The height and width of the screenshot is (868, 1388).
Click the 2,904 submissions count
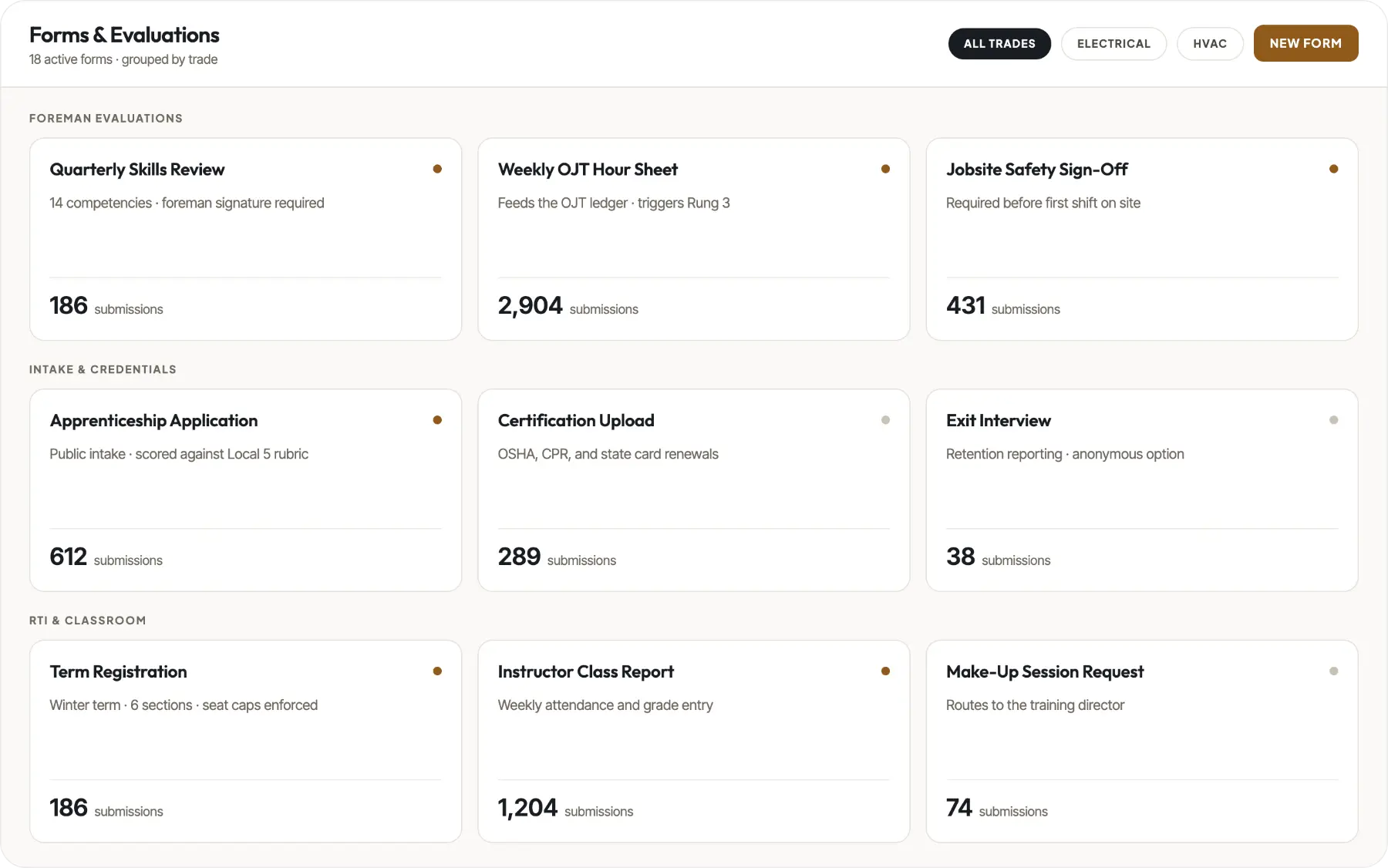coord(568,306)
